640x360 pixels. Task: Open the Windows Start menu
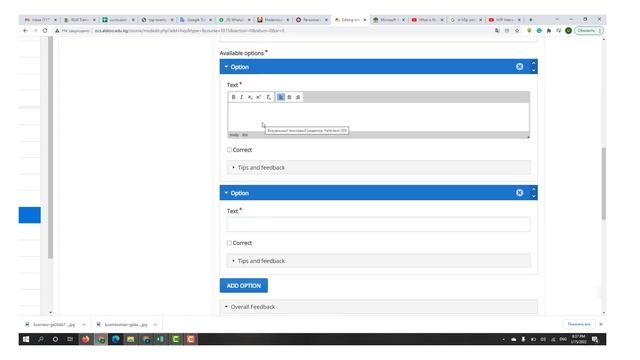pos(26,339)
